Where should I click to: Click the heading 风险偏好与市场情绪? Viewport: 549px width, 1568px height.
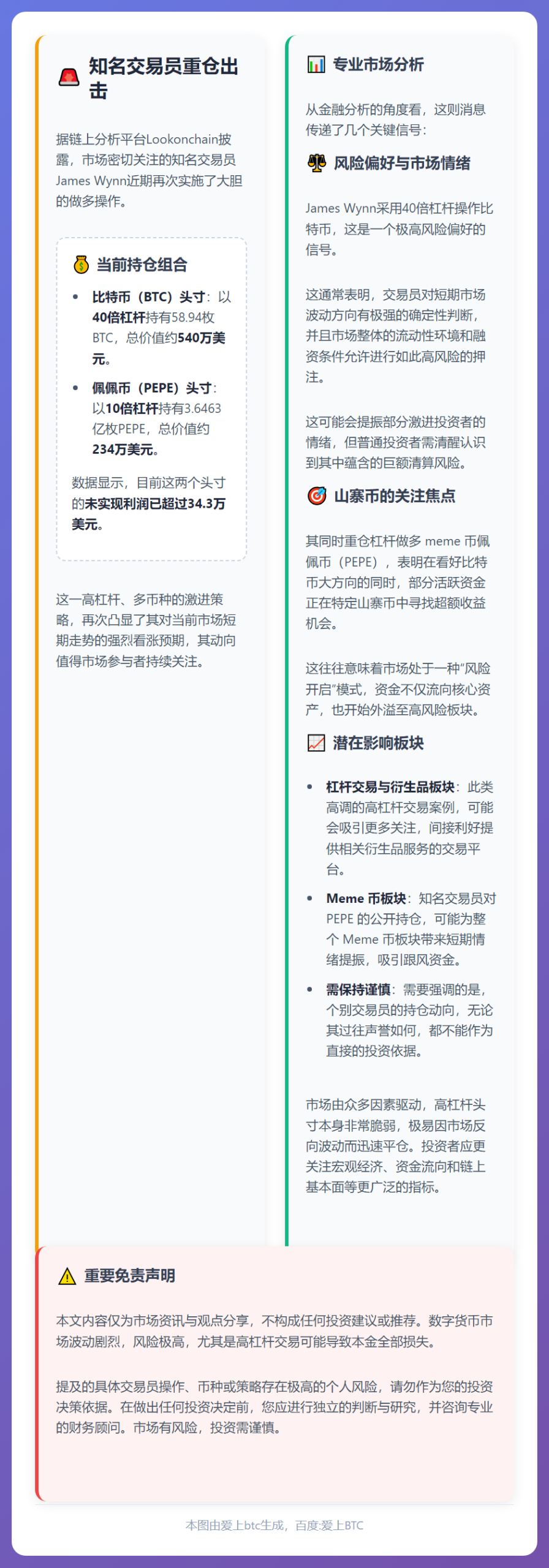[402, 163]
